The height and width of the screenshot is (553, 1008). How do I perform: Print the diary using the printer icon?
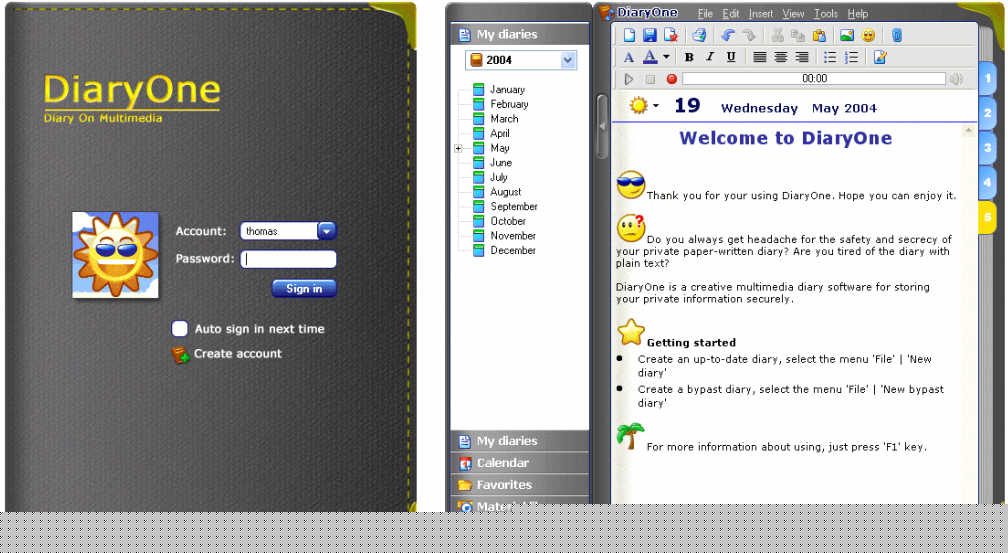pos(699,35)
